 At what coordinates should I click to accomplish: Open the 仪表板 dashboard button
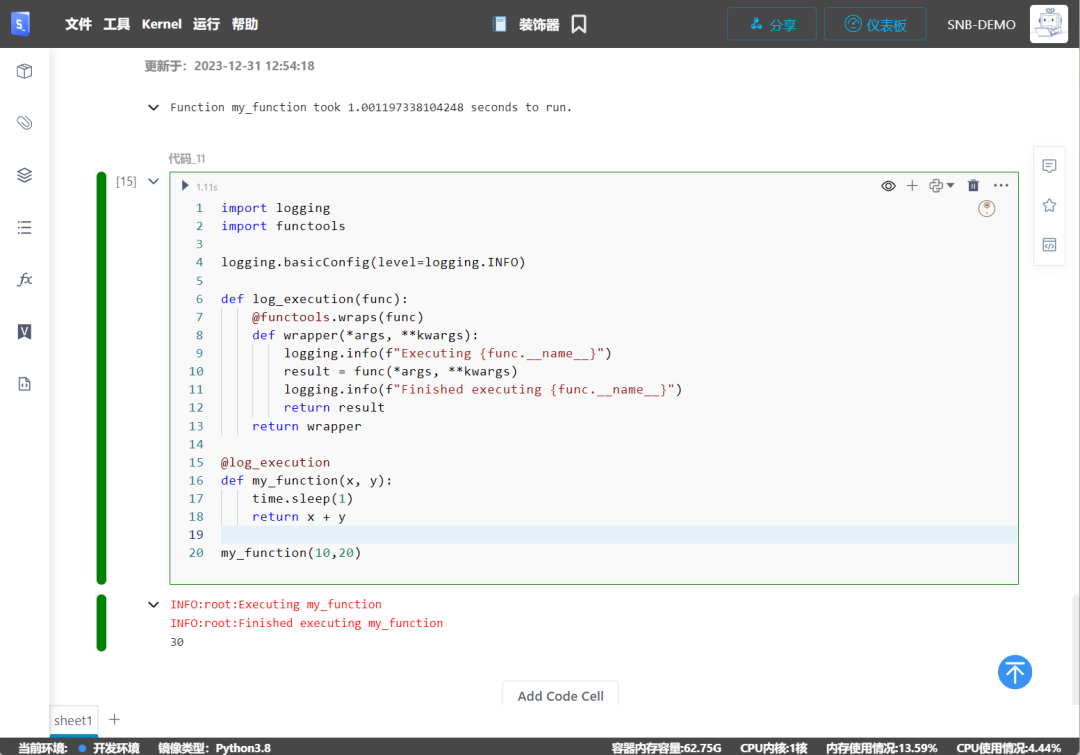point(875,24)
